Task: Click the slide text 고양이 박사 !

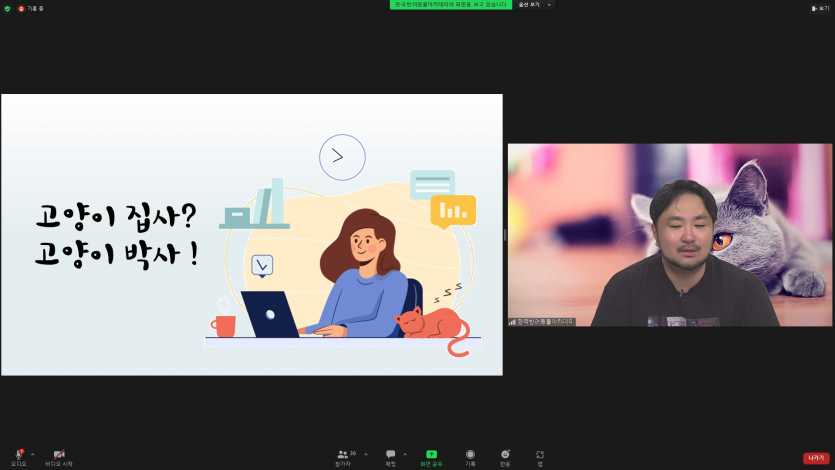Action: point(117,254)
